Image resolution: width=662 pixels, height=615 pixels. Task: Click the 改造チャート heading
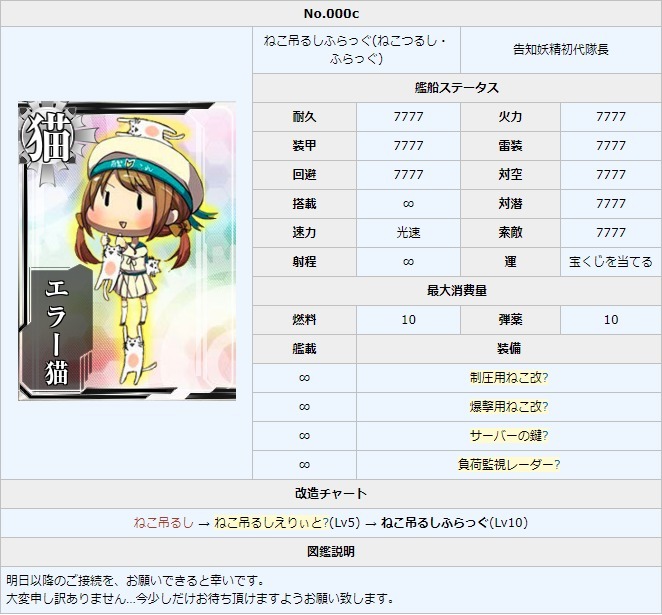click(x=331, y=493)
